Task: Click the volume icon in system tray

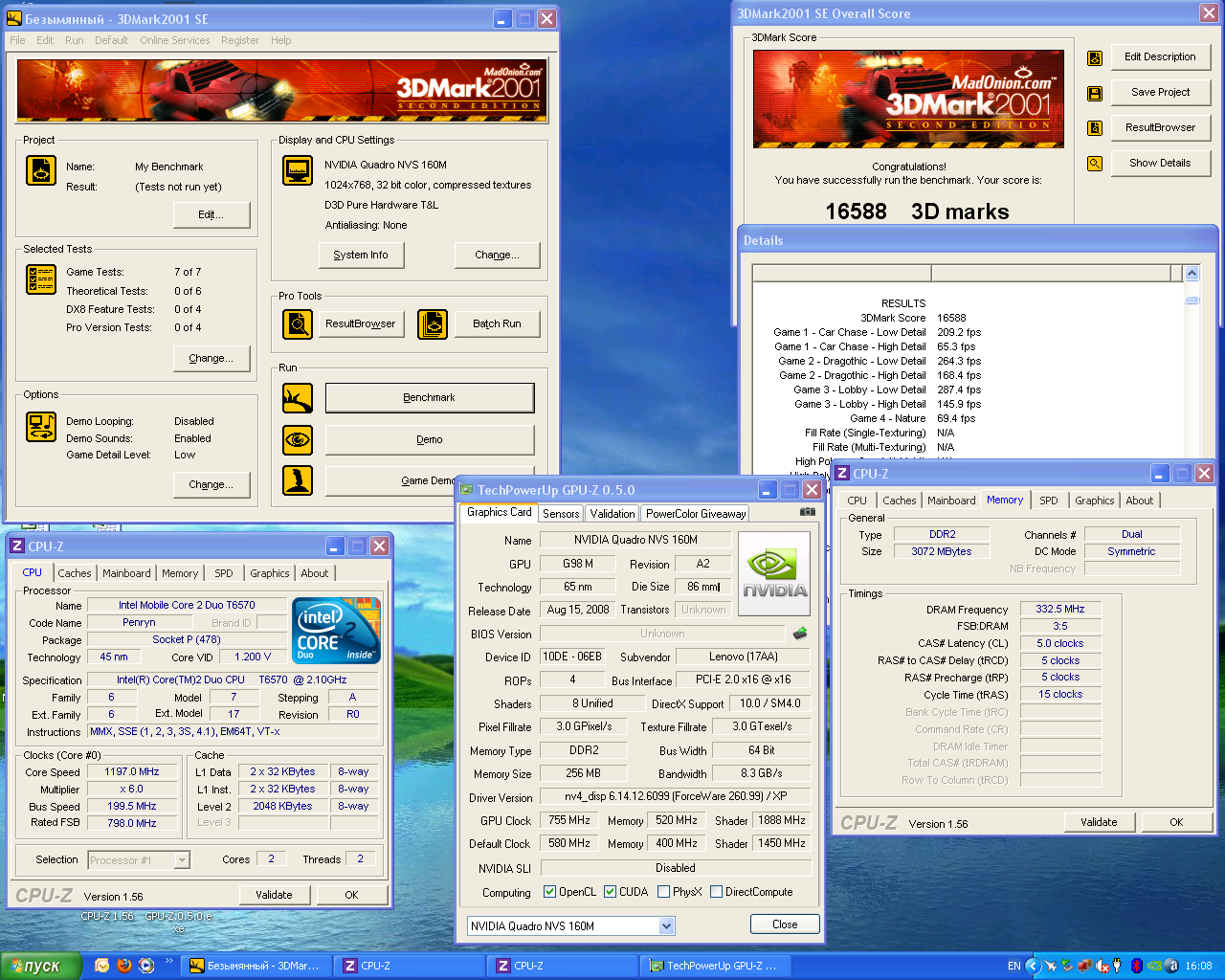Action: point(1102,966)
